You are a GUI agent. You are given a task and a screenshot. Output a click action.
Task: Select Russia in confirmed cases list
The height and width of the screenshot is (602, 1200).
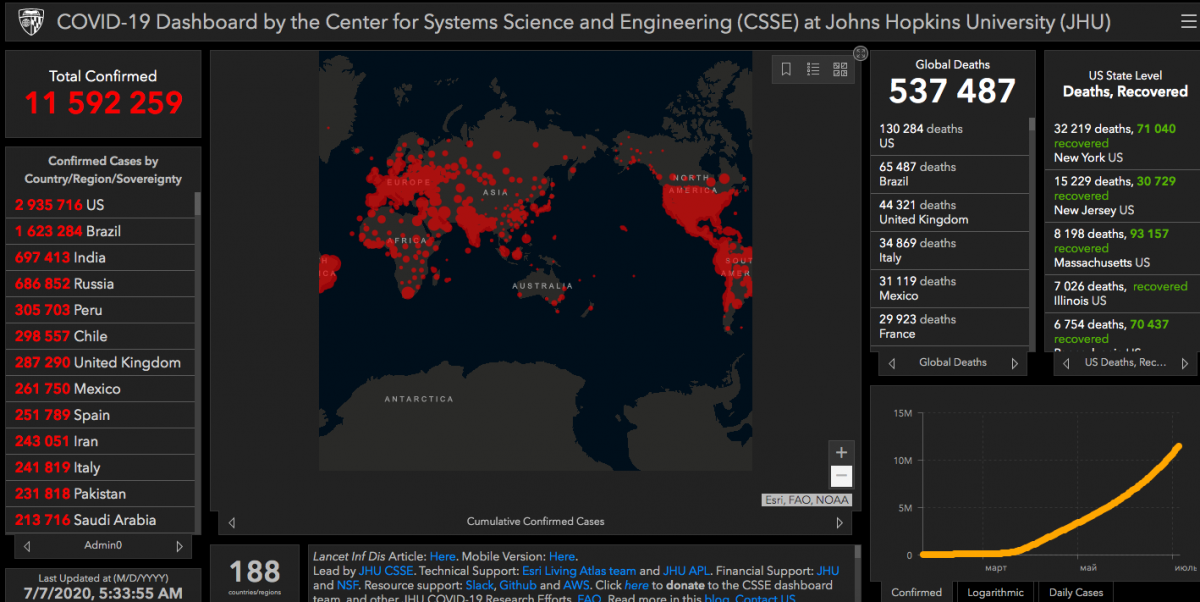tap(100, 283)
